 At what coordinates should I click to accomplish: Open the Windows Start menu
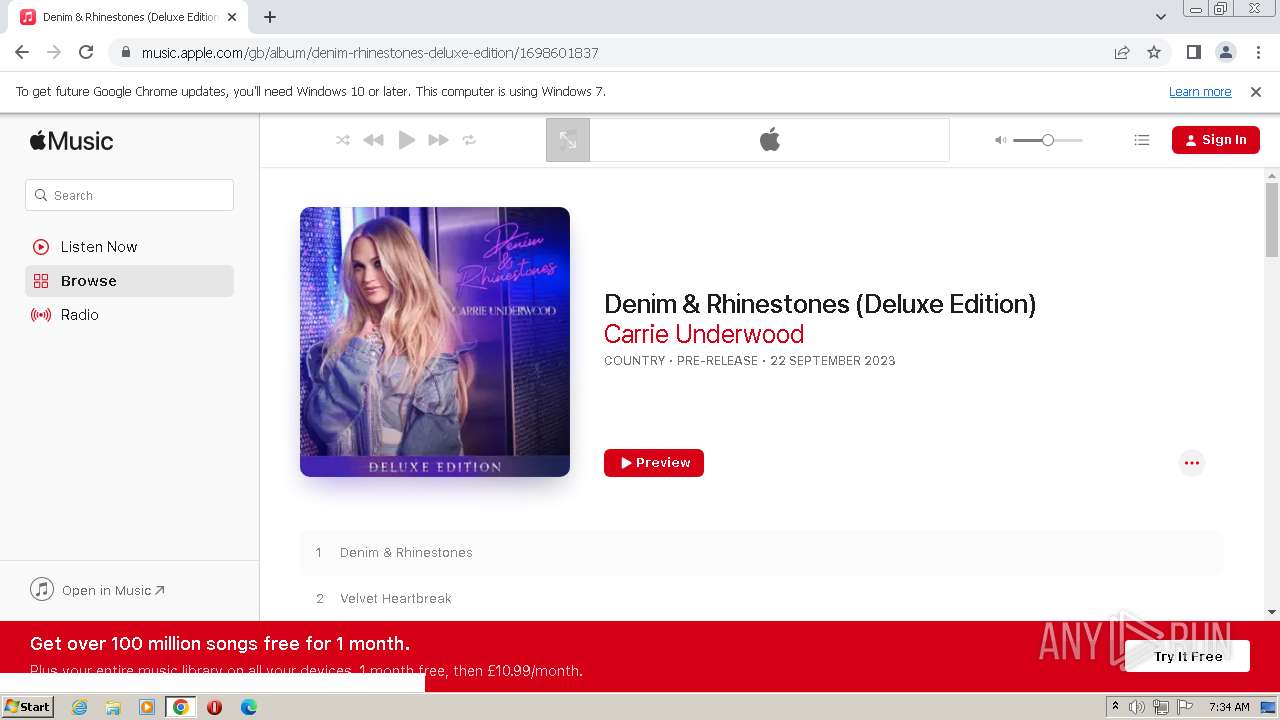tap(27, 707)
